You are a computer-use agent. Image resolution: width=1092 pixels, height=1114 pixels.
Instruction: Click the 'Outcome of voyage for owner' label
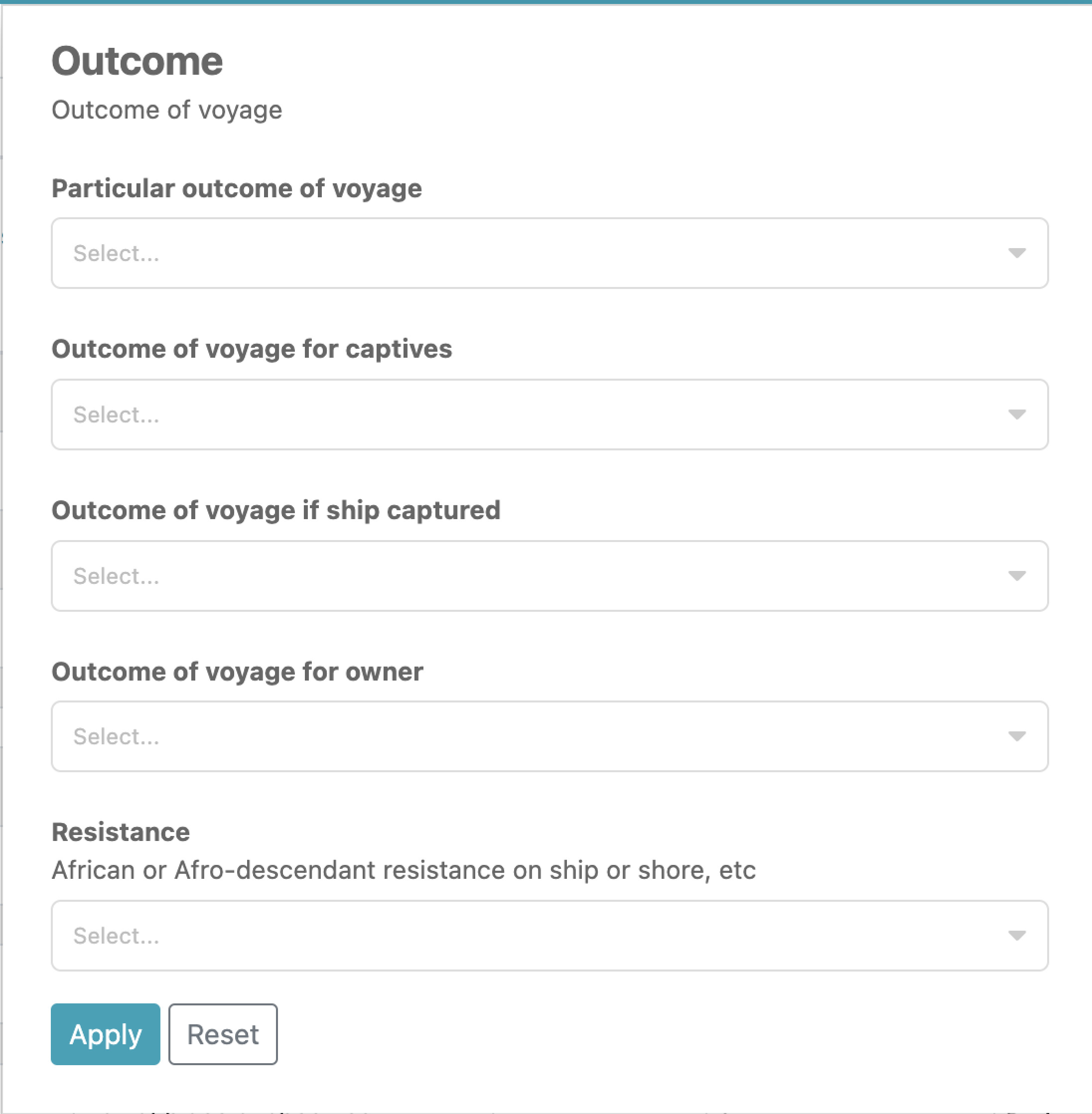[x=237, y=672]
